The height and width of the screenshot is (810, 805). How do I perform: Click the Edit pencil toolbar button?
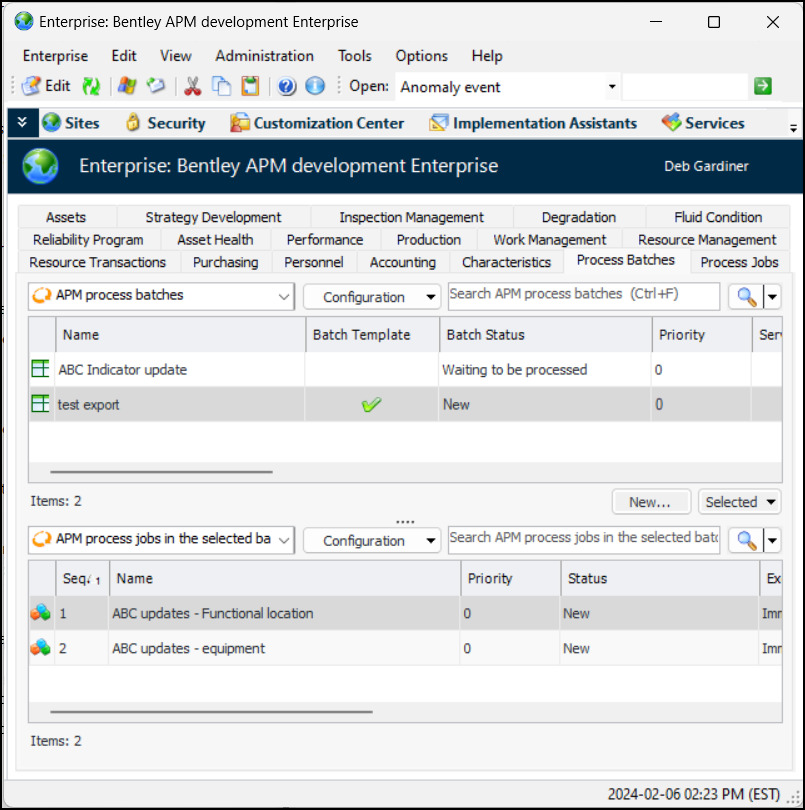pyautogui.click(x=46, y=86)
